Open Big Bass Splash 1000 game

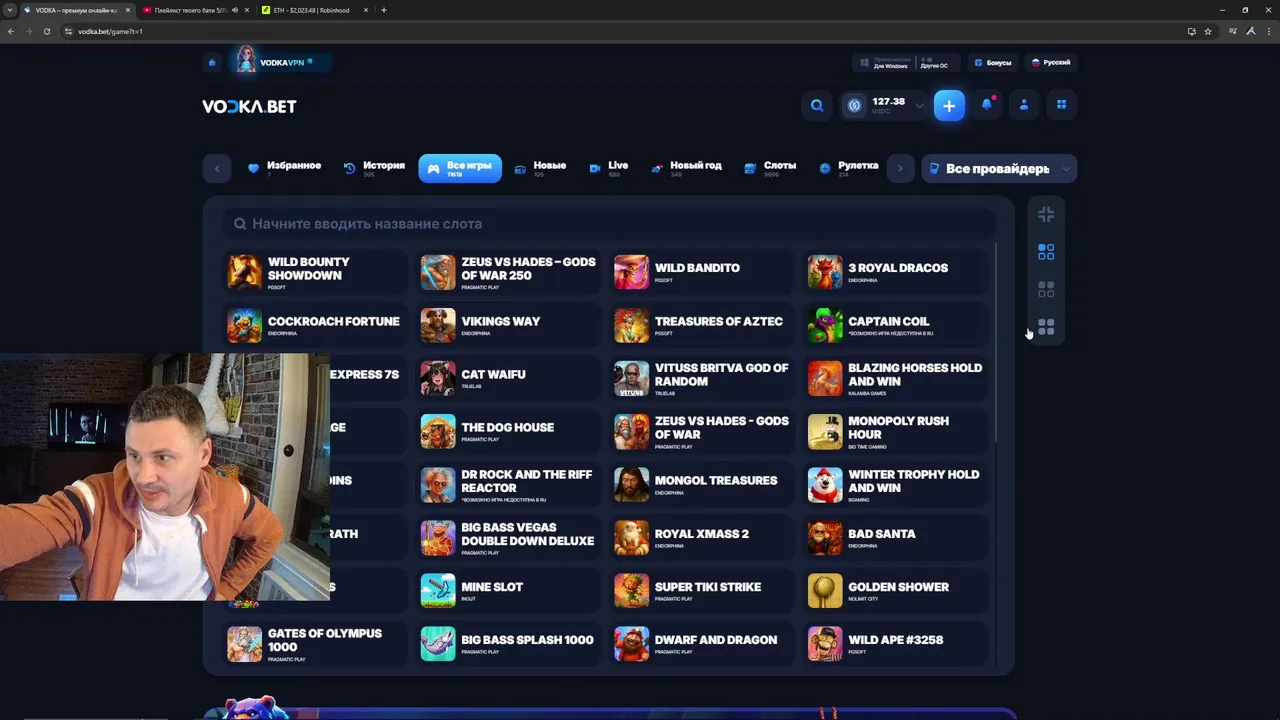[x=510, y=644]
